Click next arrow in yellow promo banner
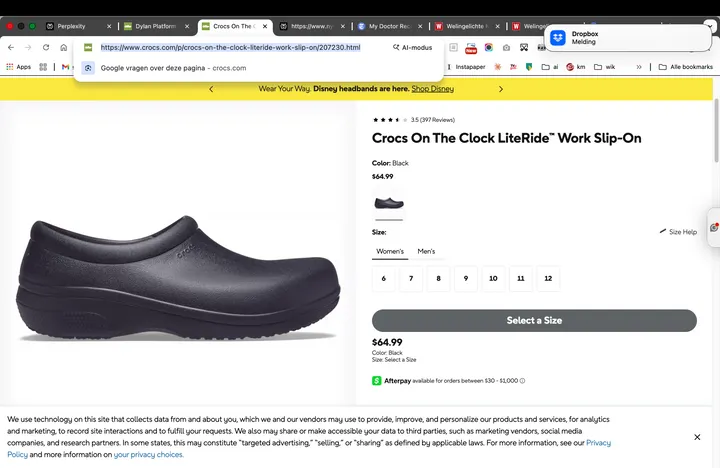 [x=501, y=89]
